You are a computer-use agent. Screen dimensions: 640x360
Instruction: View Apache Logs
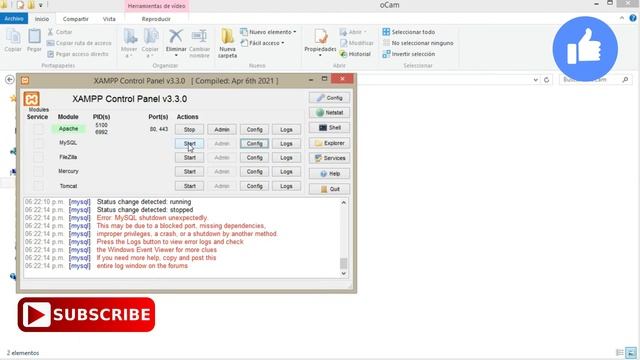287,129
